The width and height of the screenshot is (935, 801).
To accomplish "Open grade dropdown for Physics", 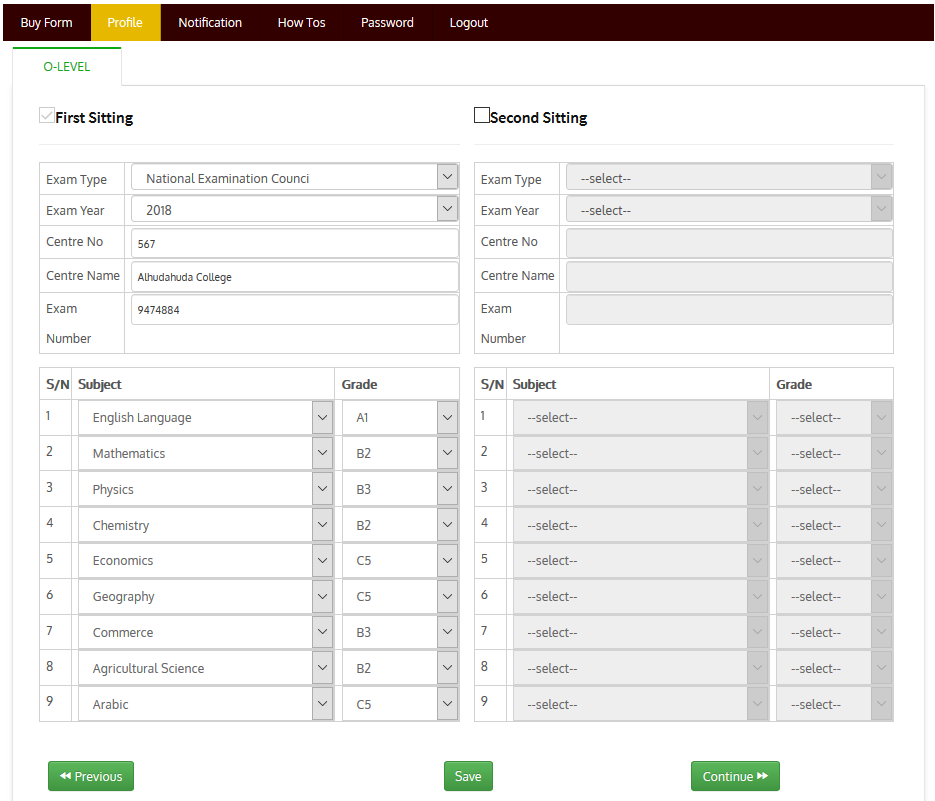I will [x=400, y=489].
